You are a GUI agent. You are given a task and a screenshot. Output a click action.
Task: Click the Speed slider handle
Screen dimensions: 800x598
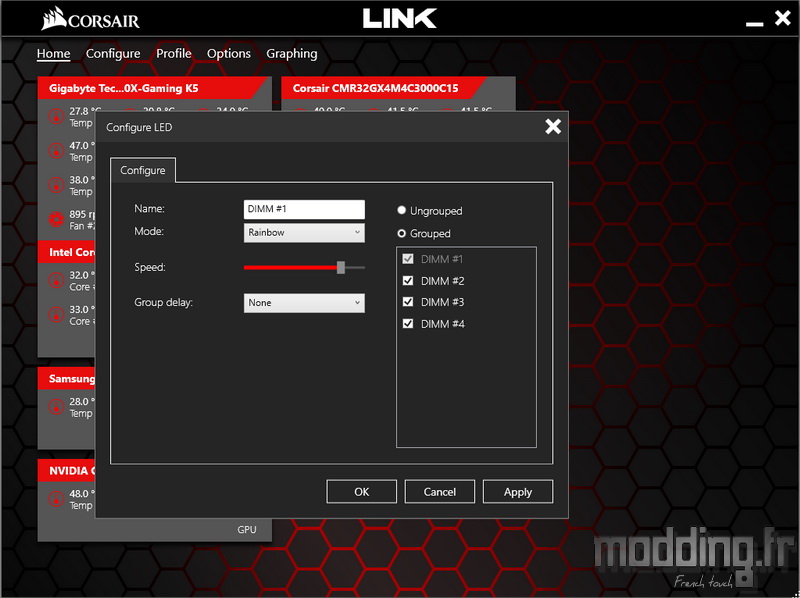[341, 267]
